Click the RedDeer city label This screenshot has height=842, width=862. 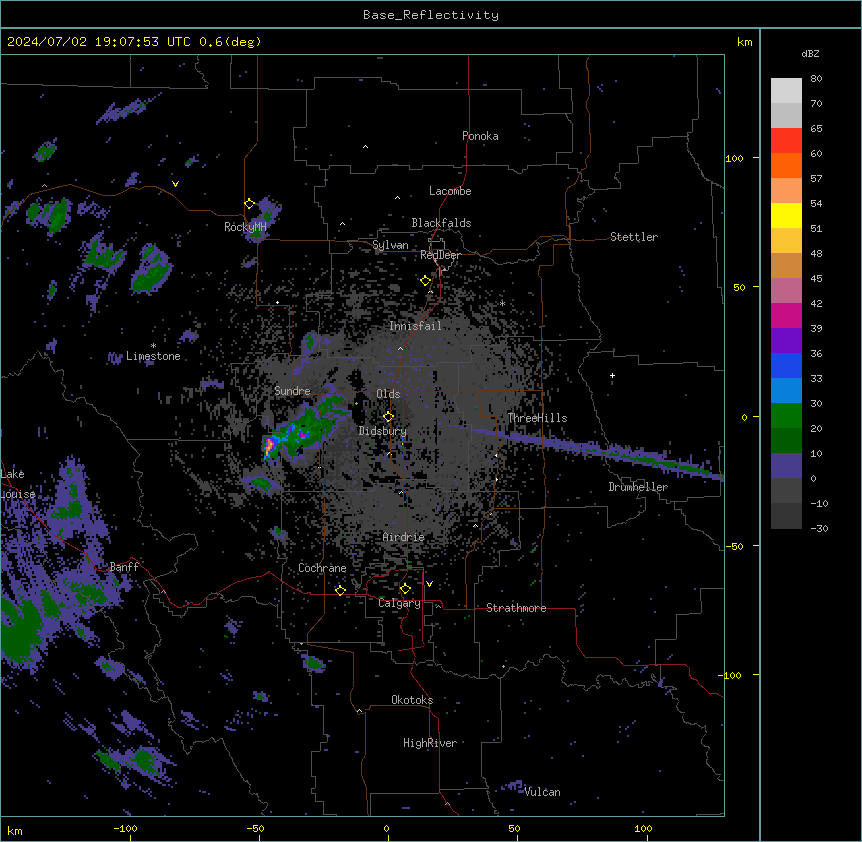point(440,255)
